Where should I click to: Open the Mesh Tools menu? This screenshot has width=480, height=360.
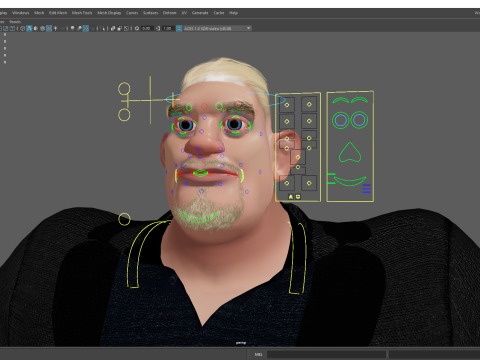point(82,13)
